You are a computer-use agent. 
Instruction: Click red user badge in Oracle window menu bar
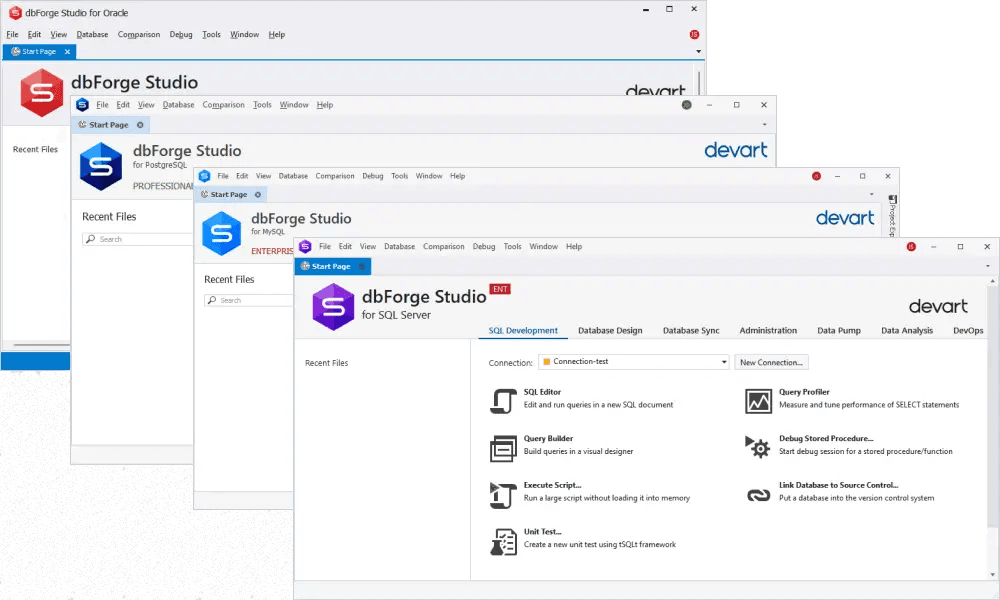coord(694,34)
